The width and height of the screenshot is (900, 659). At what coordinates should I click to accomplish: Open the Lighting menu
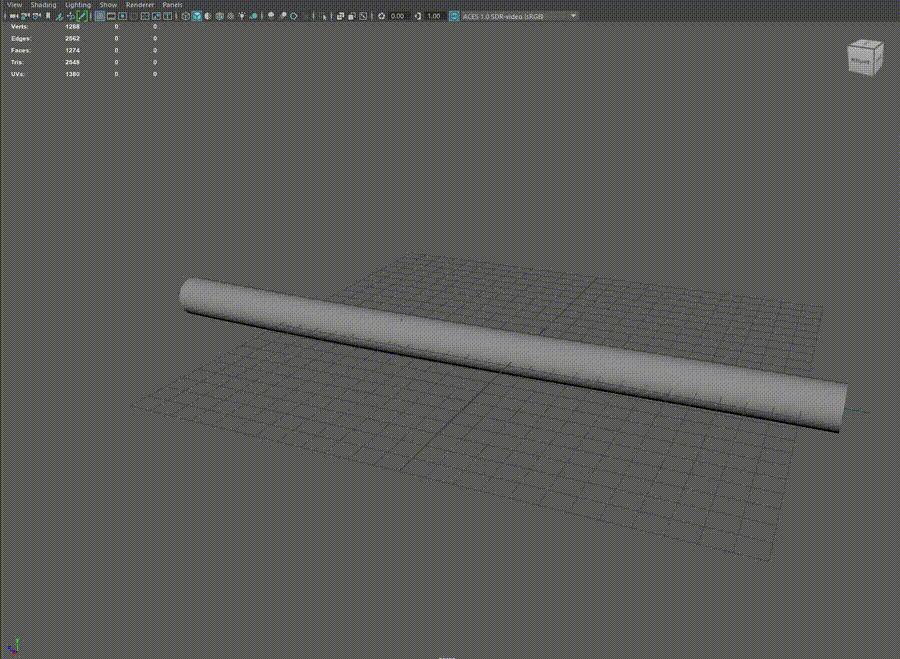click(x=77, y=5)
